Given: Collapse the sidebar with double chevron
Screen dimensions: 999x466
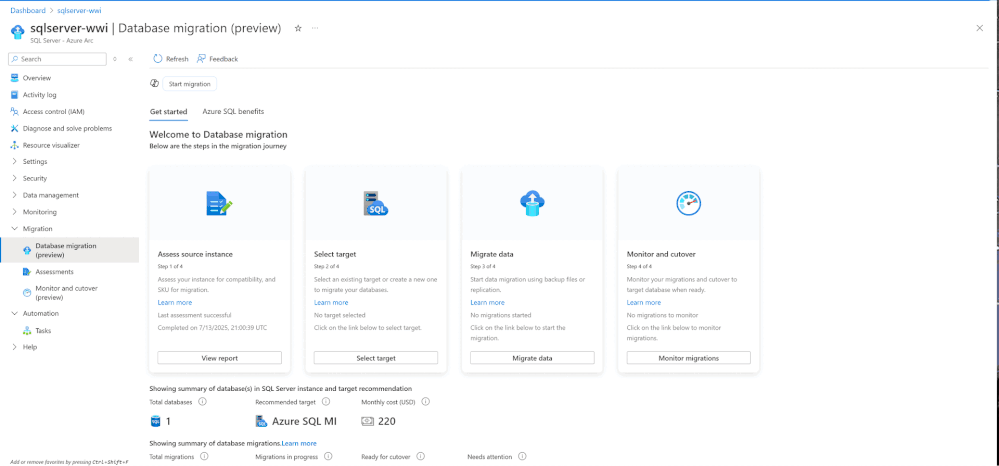Looking at the screenshot, I should coord(131,59).
